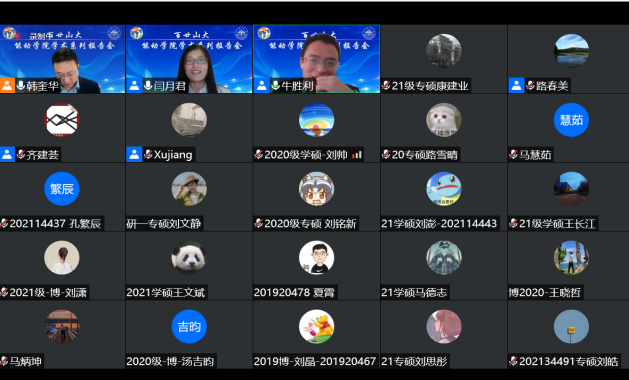Click the blue person icon next to Xujiang
Image resolution: width=629 pixels, height=380 pixels.
click(x=134, y=154)
